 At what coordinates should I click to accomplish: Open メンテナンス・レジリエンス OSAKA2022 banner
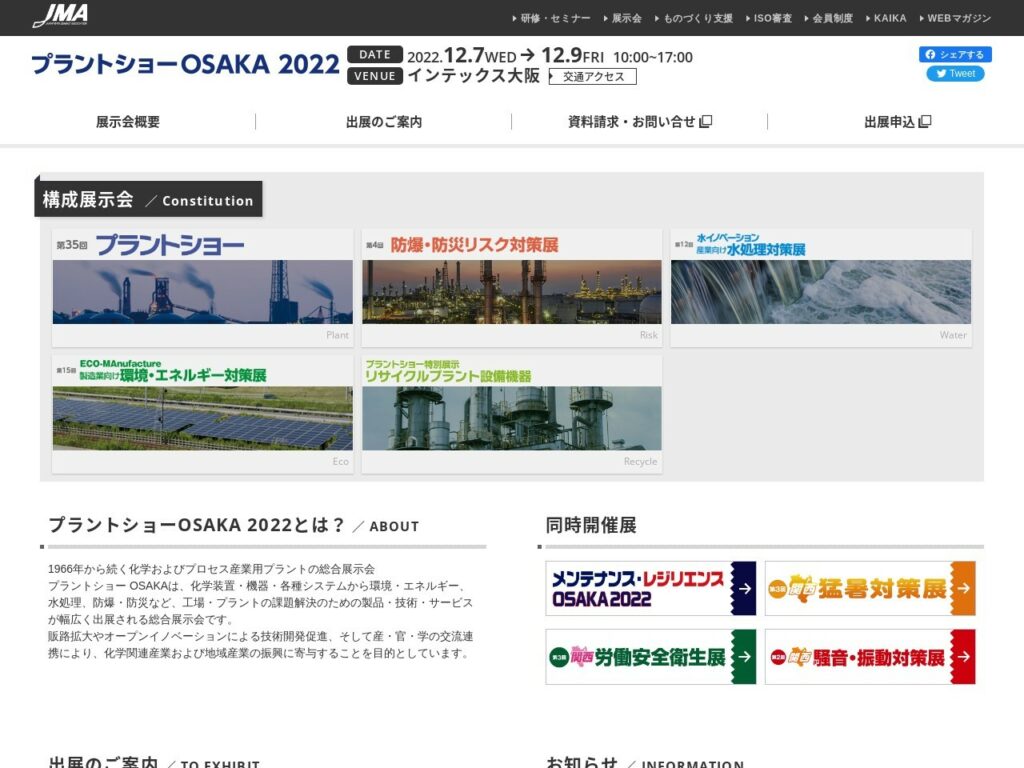tap(650, 588)
